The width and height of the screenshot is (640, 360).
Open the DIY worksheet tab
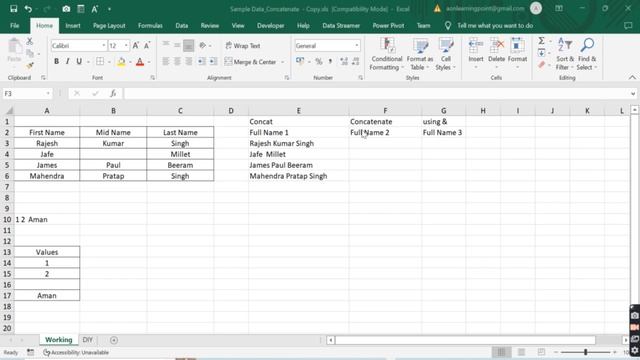coord(87,340)
